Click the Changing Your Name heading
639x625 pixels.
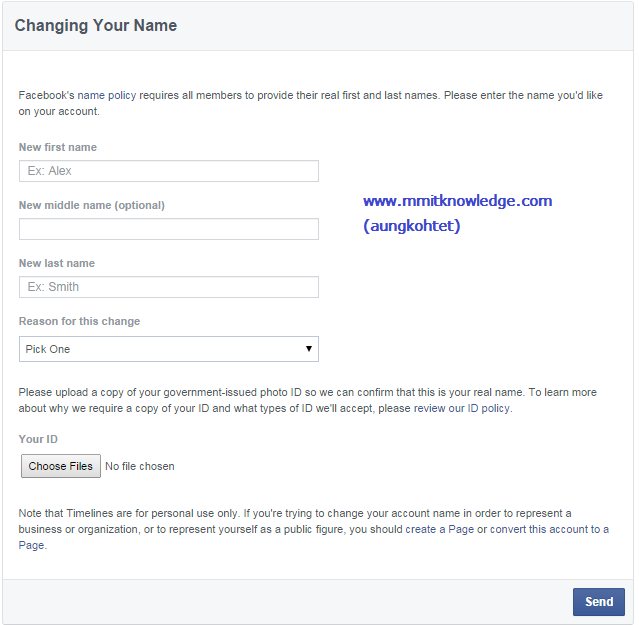[x=96, y=25]
